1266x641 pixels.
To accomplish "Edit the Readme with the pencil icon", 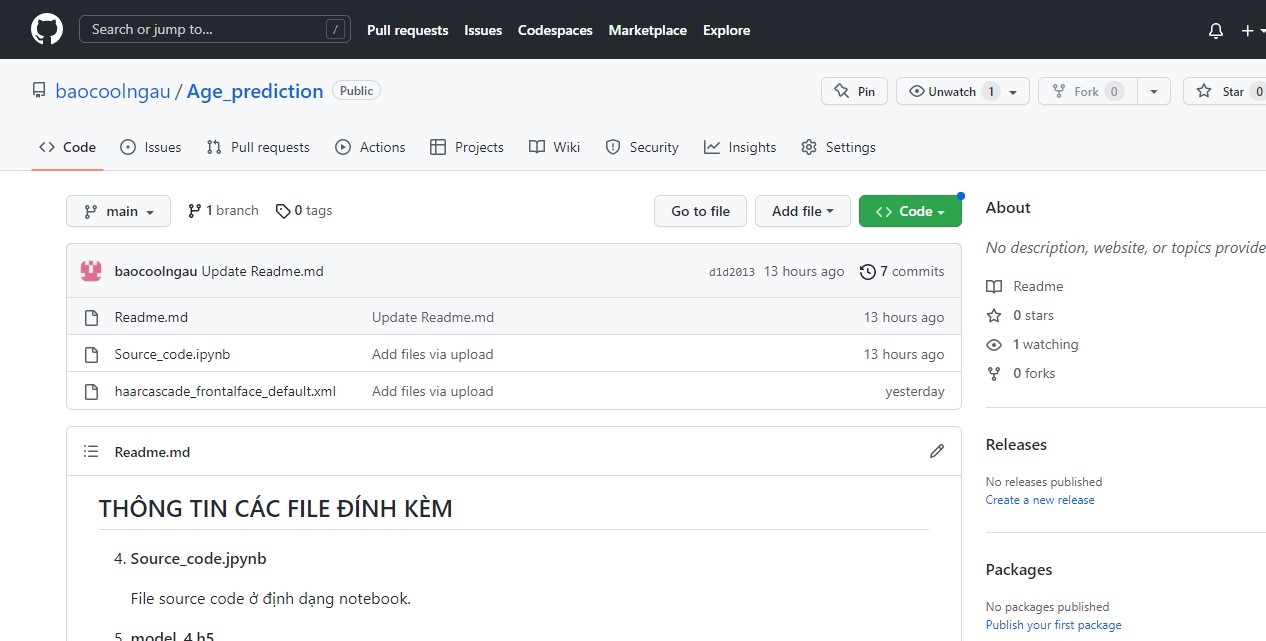I will (937, 451).
